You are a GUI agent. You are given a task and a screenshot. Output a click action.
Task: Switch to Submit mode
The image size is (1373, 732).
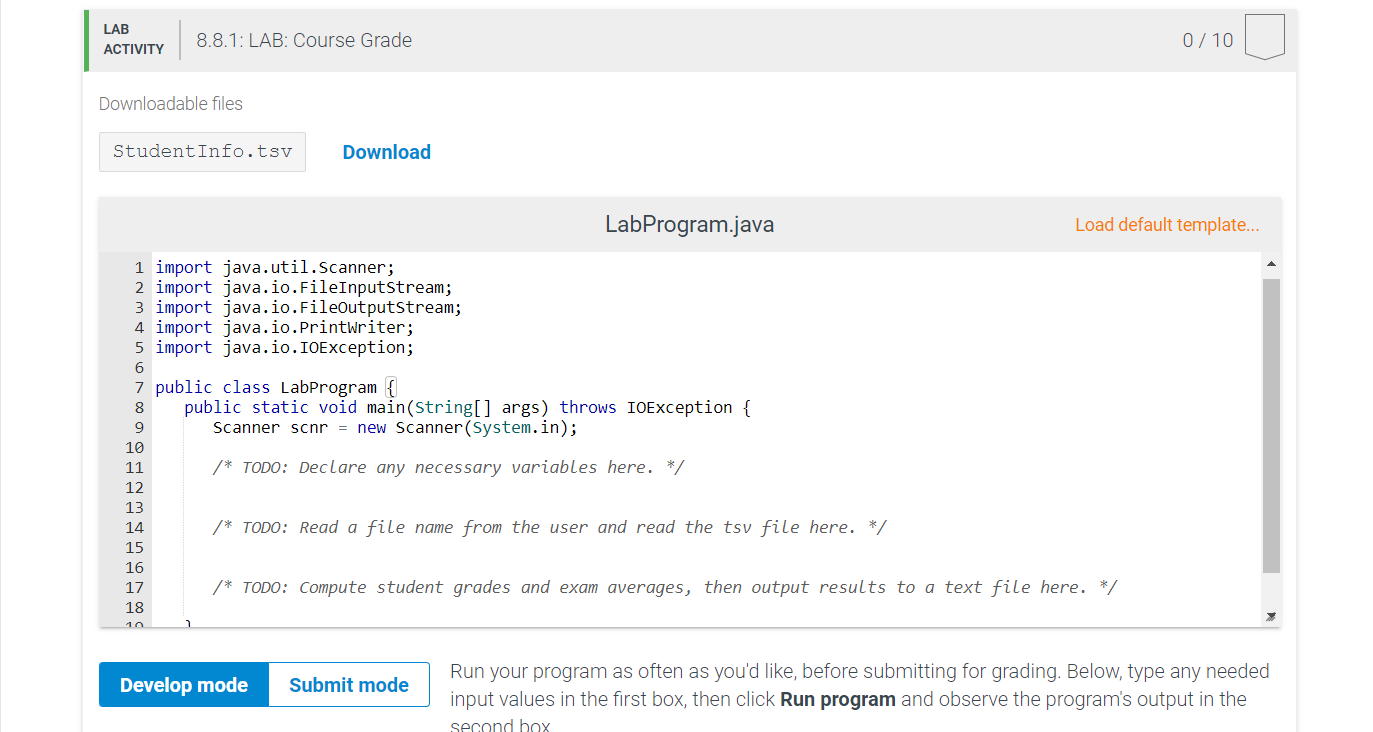click(x=348, y=684)
